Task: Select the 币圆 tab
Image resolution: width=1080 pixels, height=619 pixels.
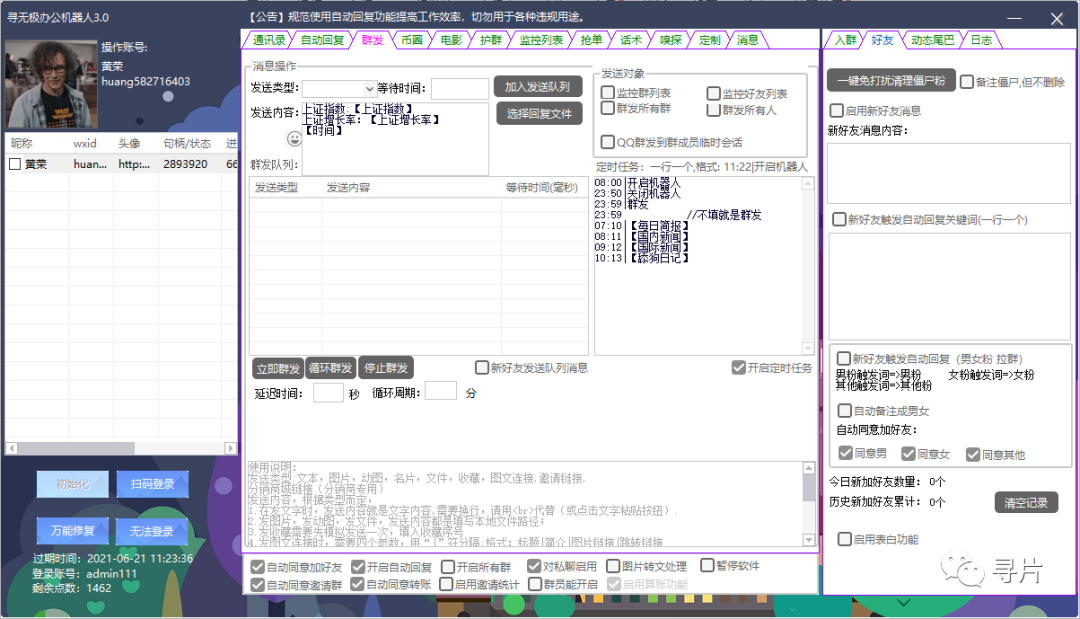Action: (x=412, y=40)
